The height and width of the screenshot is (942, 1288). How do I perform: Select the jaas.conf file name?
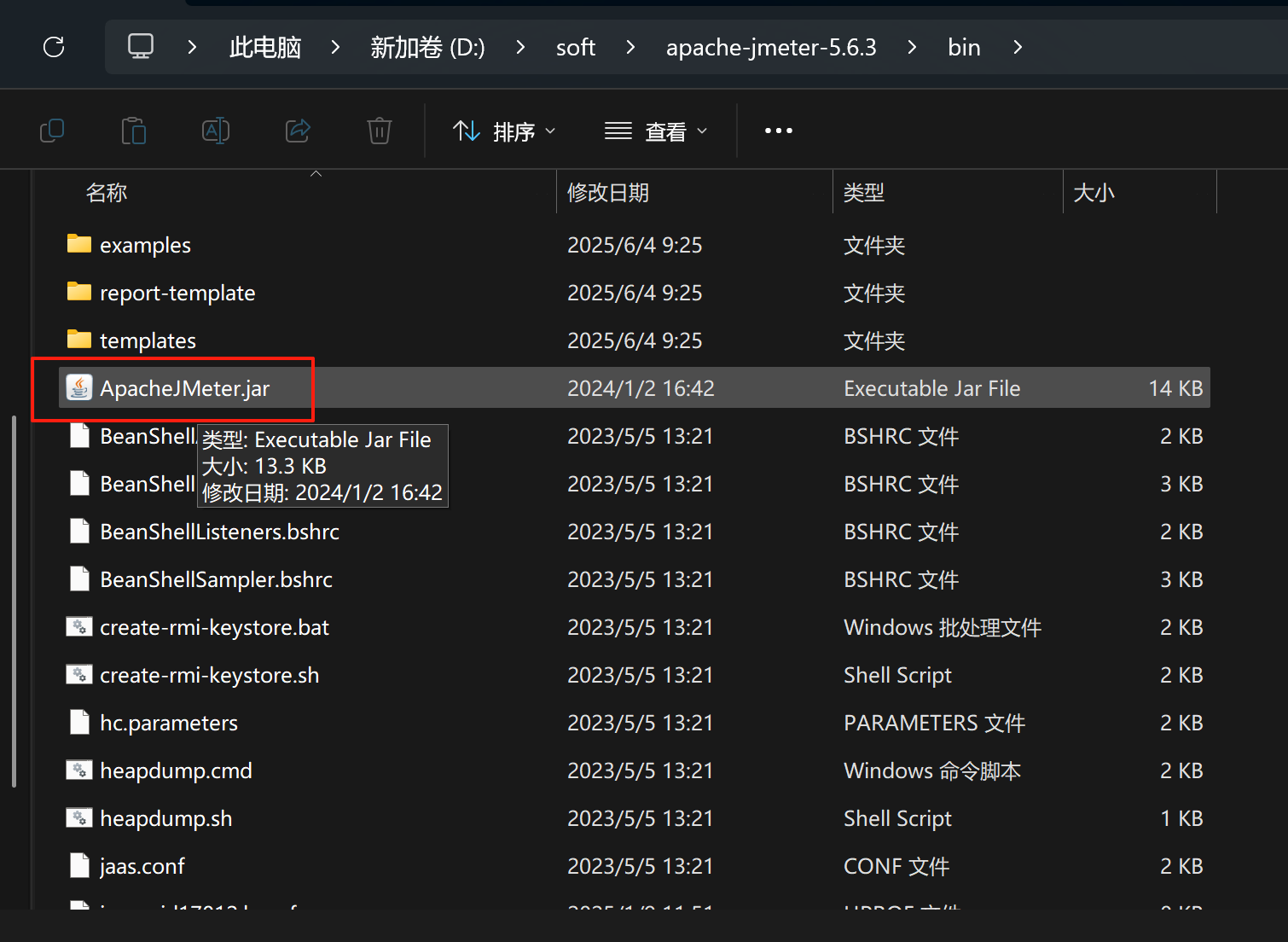coord(142,866)
